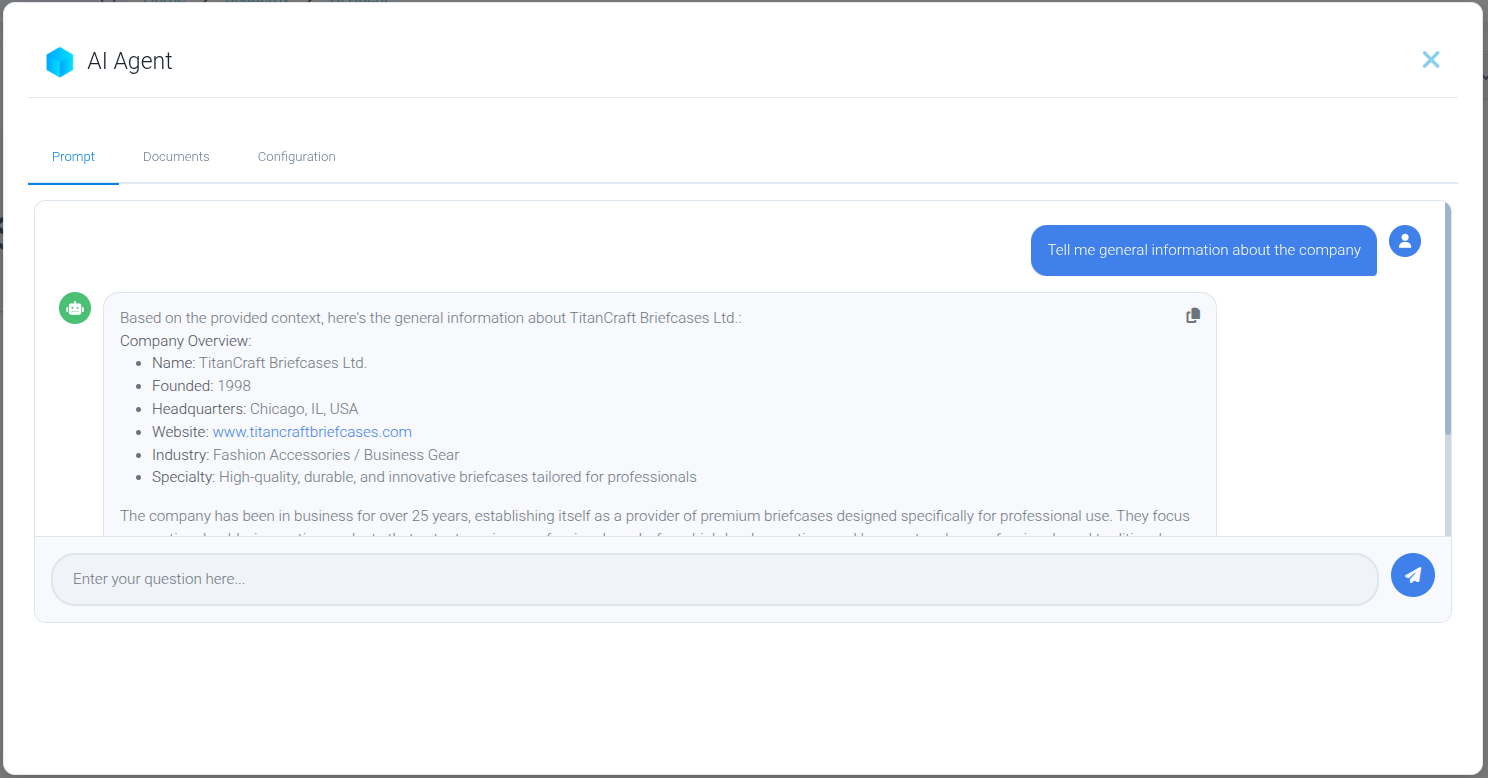Close the AI Agent dialog
1488x778 pixels.
tap(1431, 60)
